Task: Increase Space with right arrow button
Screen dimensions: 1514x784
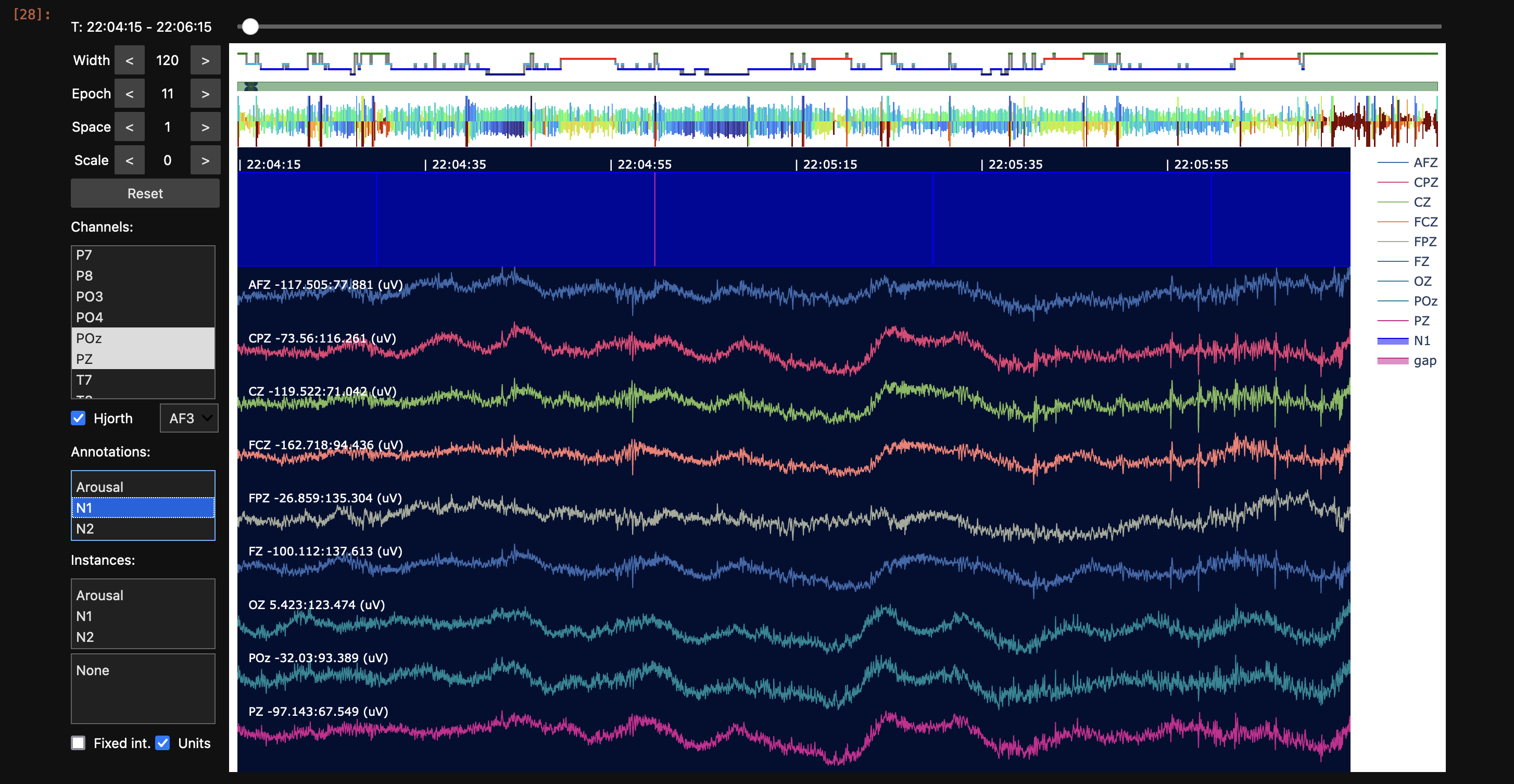Action: (x=205, y=127)
